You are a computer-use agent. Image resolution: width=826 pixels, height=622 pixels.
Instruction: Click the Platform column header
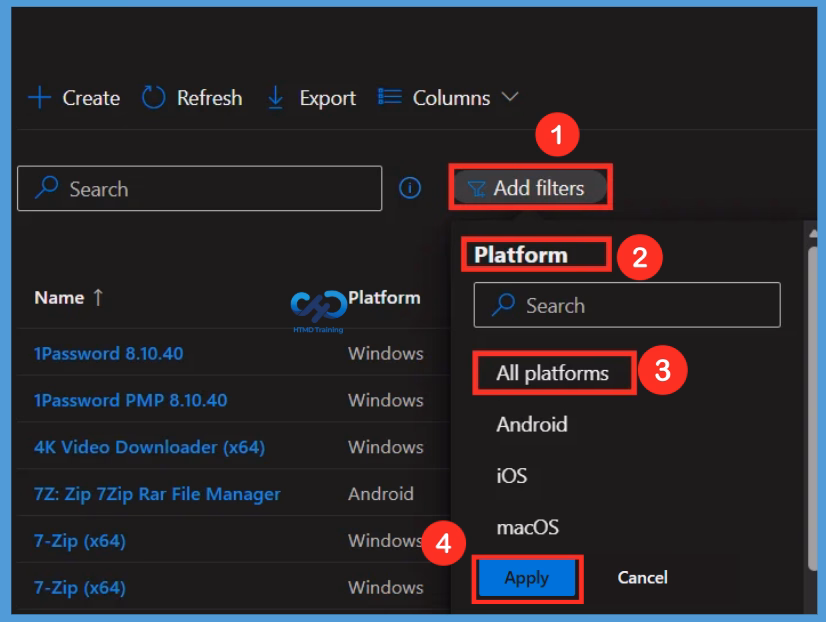(384, 298)
